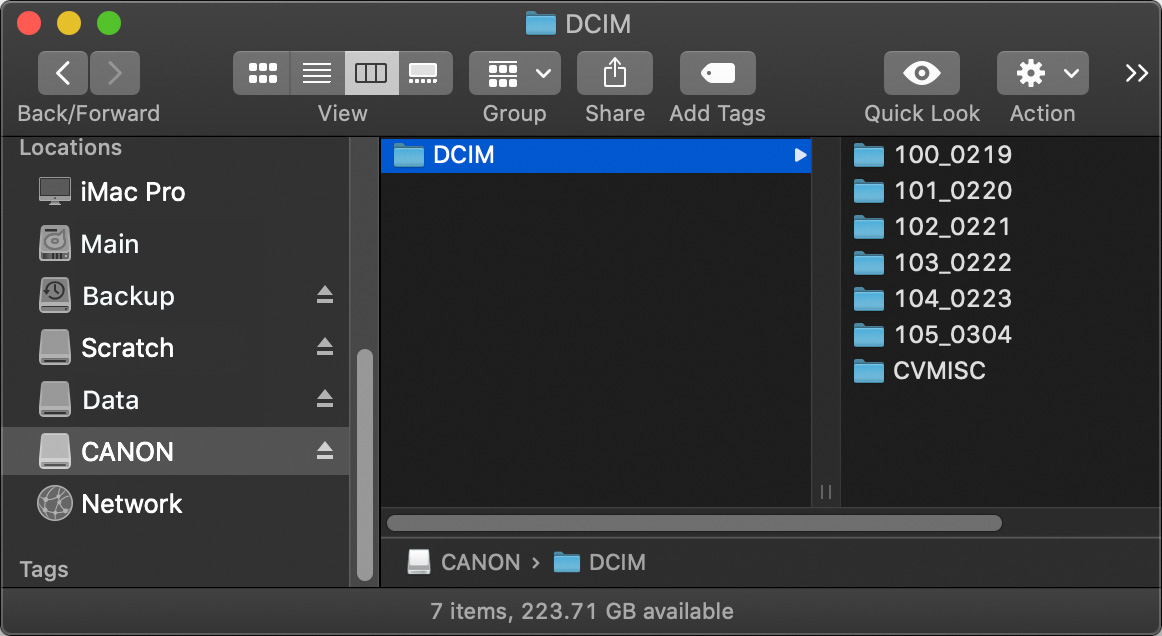Image resolution: width=1162 pixels, height=636 pixels.
Task: Switch to gallery view mode
Action: click(x=425, y=73)
